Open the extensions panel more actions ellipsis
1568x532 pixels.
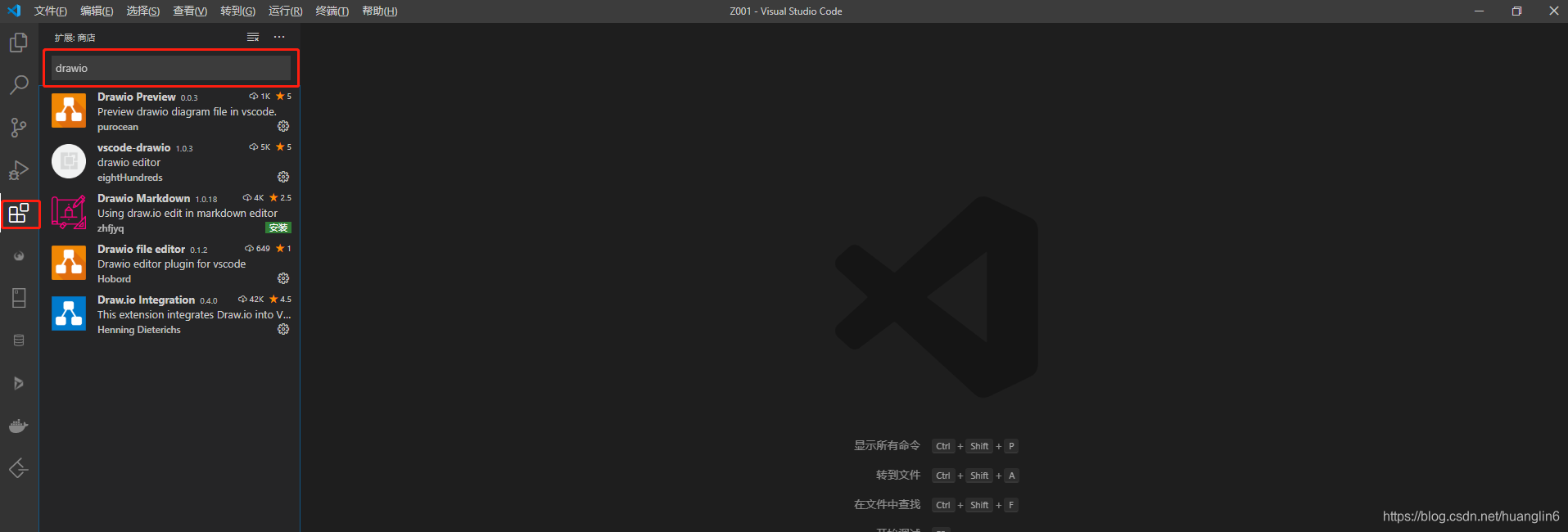click(279, 37)
